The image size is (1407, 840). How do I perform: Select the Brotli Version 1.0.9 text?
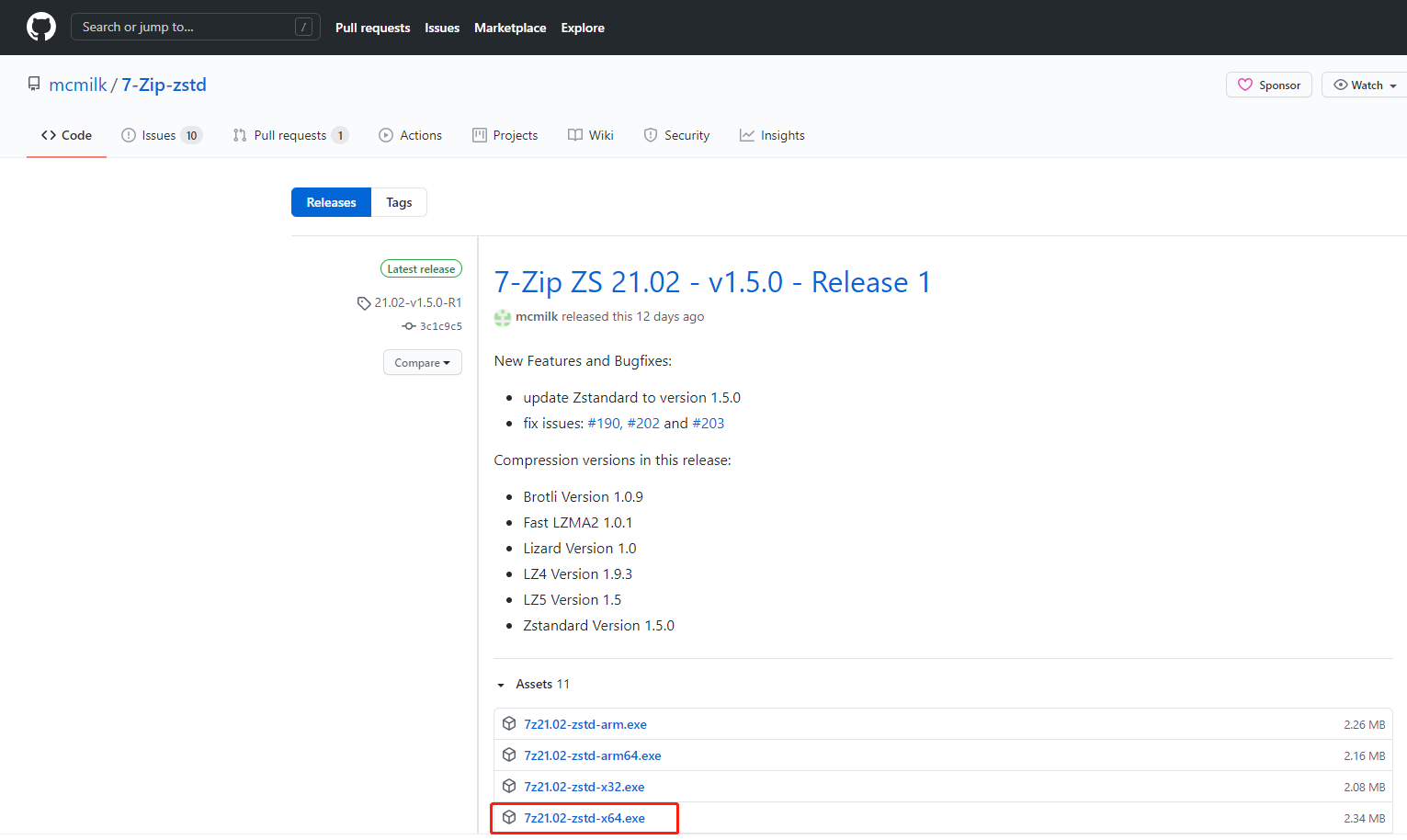583,496
